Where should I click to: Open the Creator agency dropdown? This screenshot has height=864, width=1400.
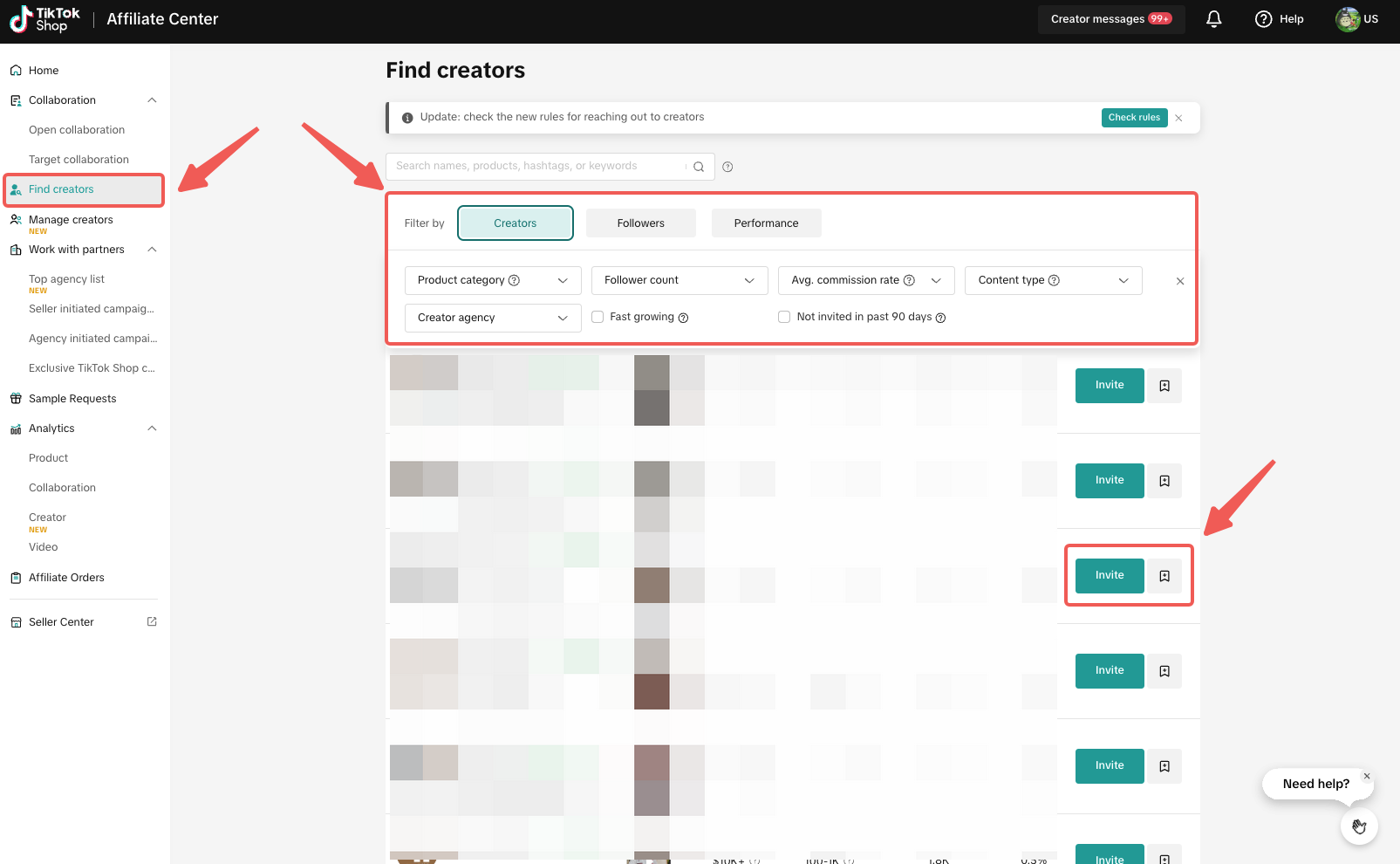[492, 318]
